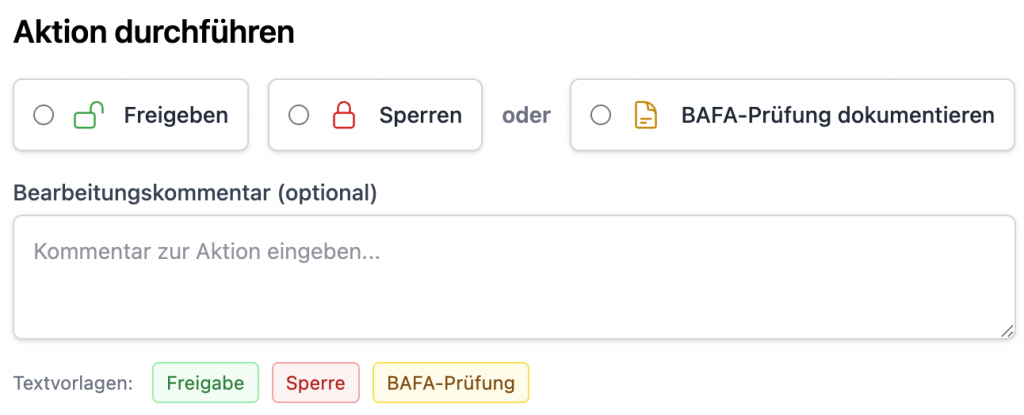Select the Sperren radio button

(x=299, y=116)
